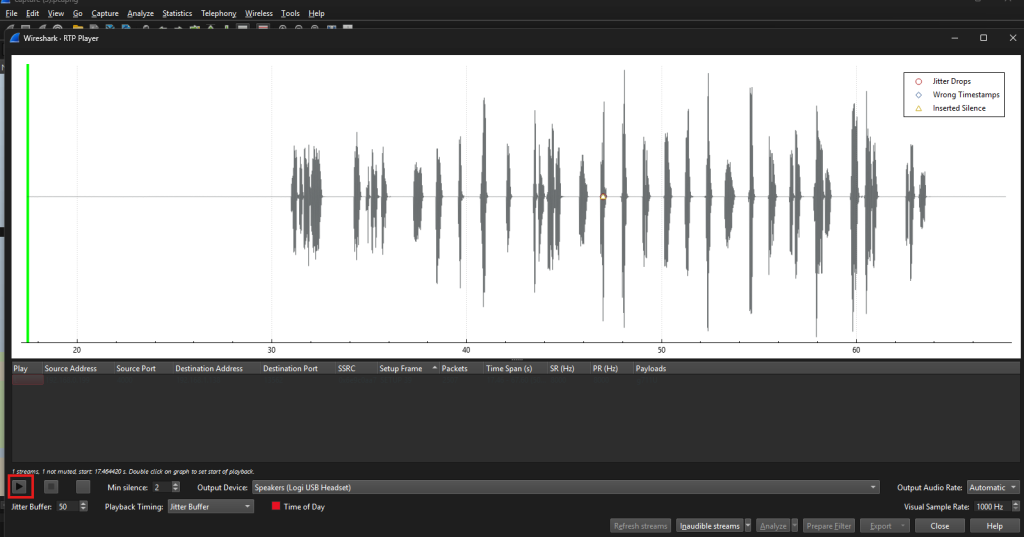Sort by Destination Port column header

298,368
